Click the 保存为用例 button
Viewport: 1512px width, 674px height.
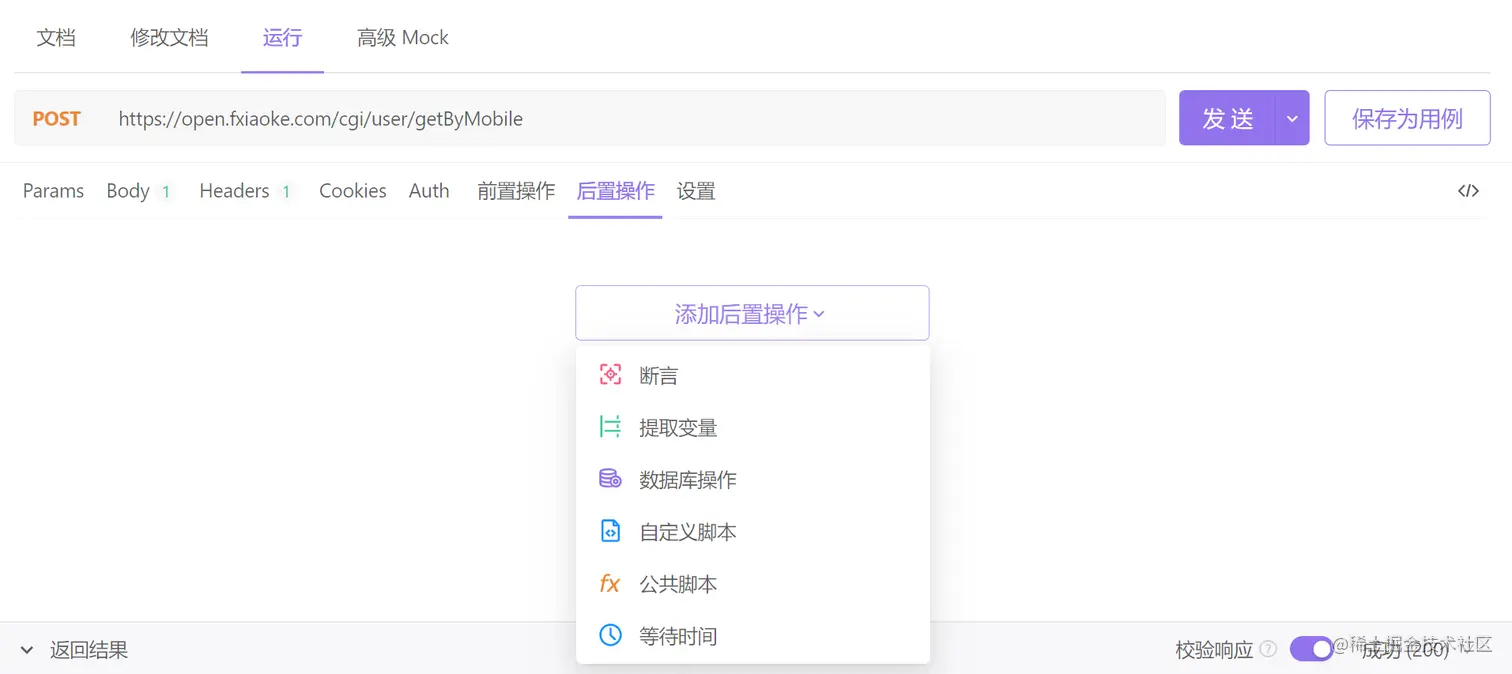1407,117
